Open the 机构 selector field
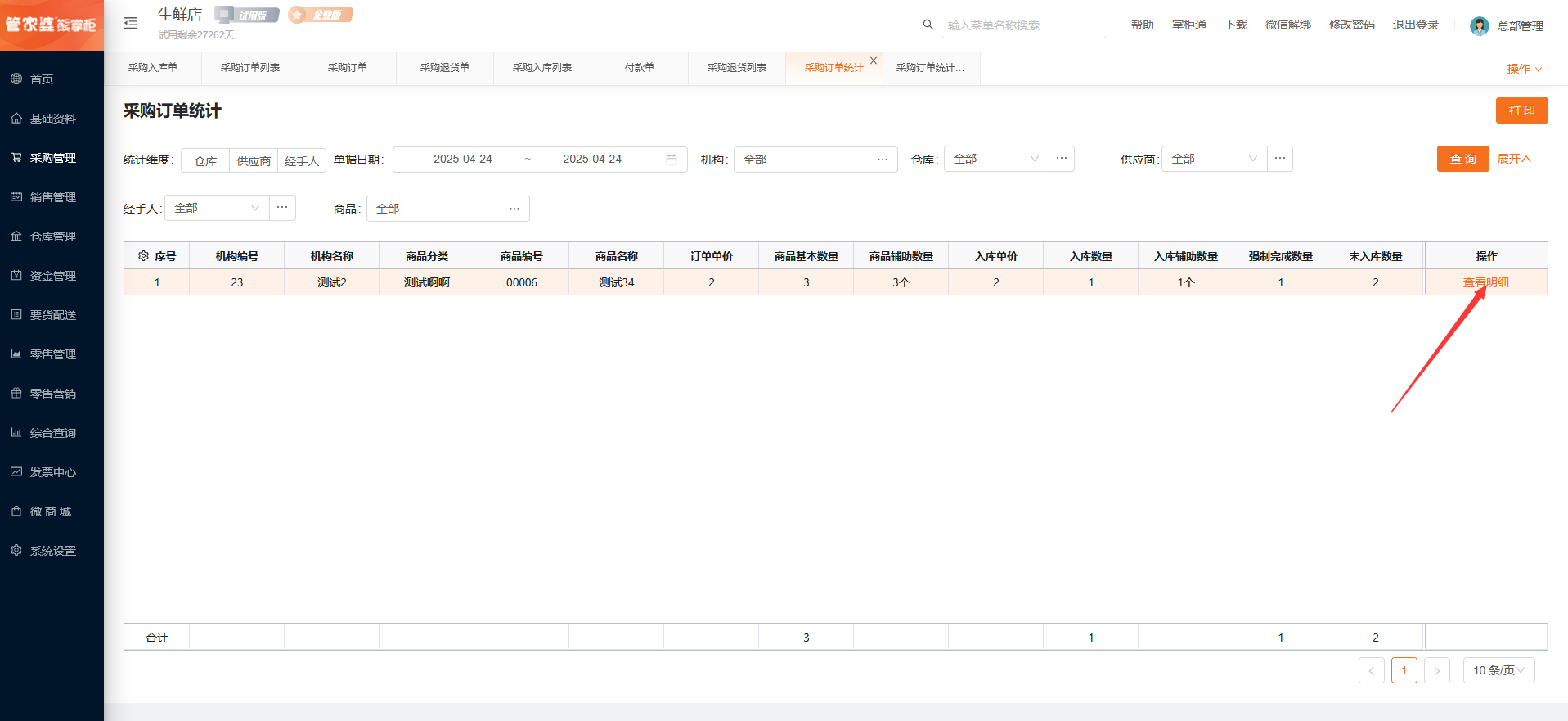1568x721 pixels. coord(815,160)
